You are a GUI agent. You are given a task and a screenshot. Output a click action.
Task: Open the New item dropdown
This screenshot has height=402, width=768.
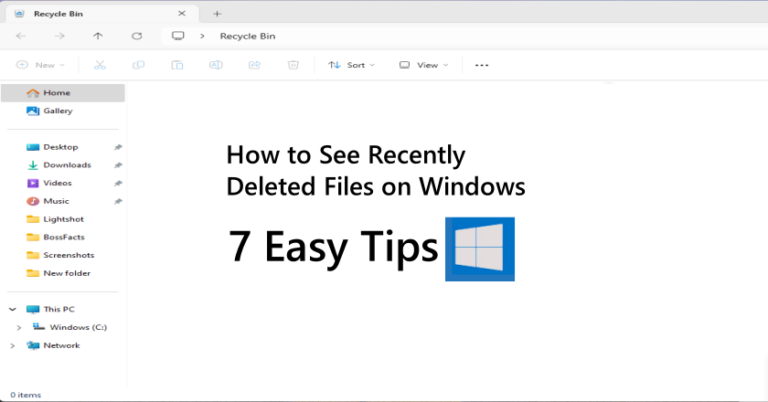coord(40,65)
